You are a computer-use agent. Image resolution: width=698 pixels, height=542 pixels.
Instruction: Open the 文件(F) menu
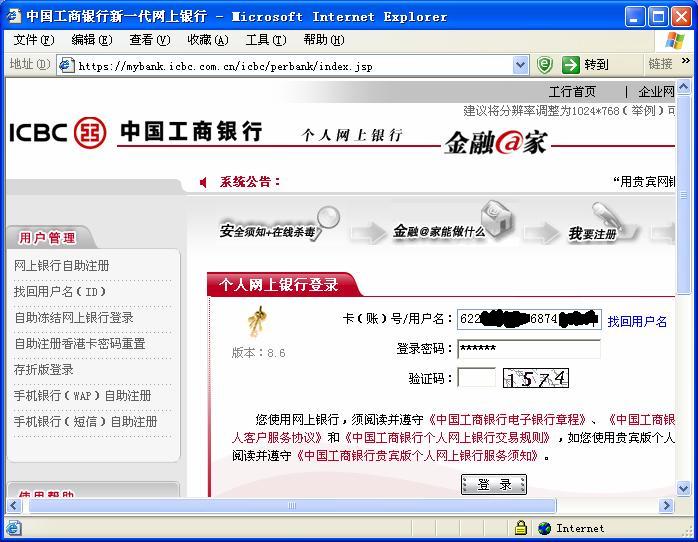tap(34, 40)
